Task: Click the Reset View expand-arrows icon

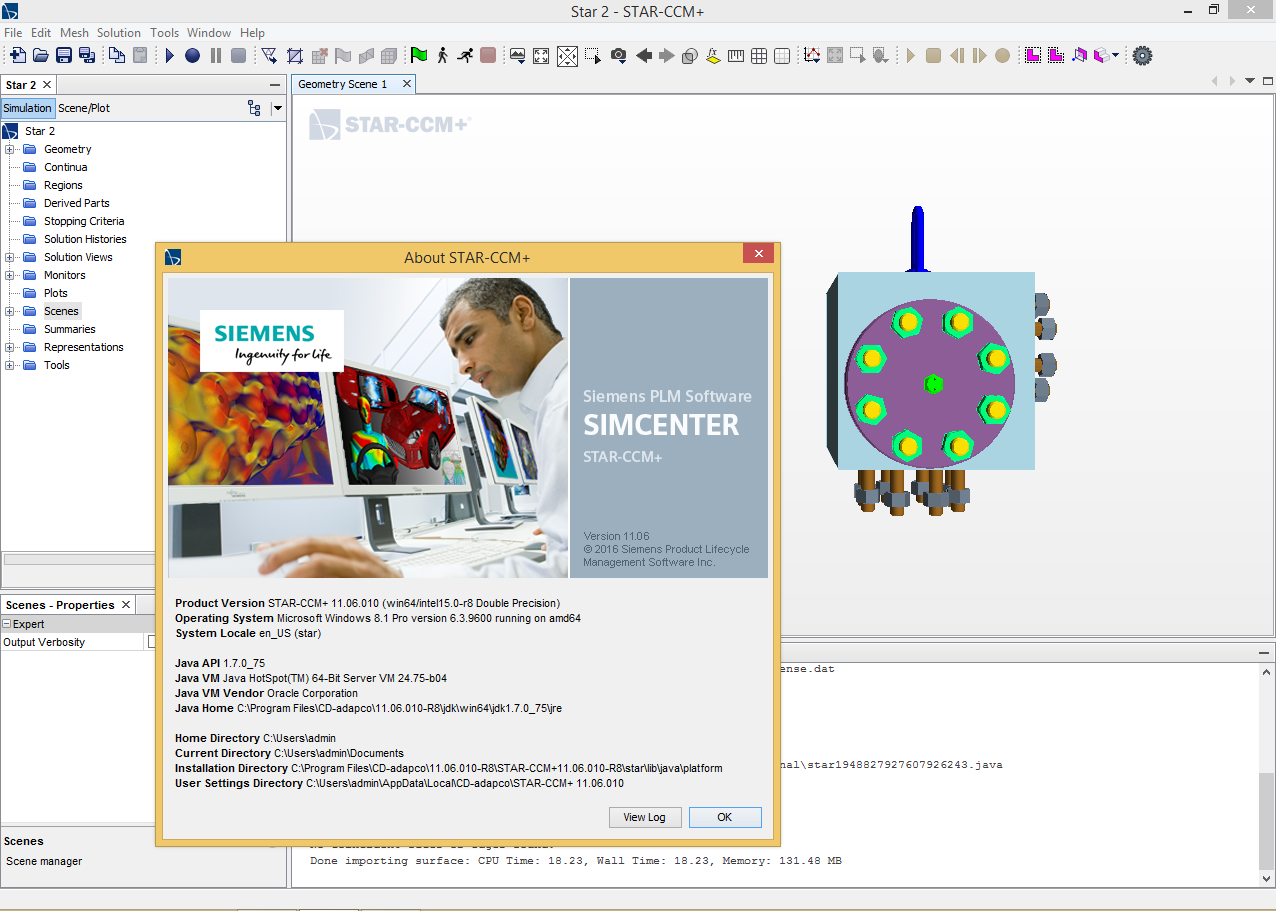Action: click(x=541, y=56)
